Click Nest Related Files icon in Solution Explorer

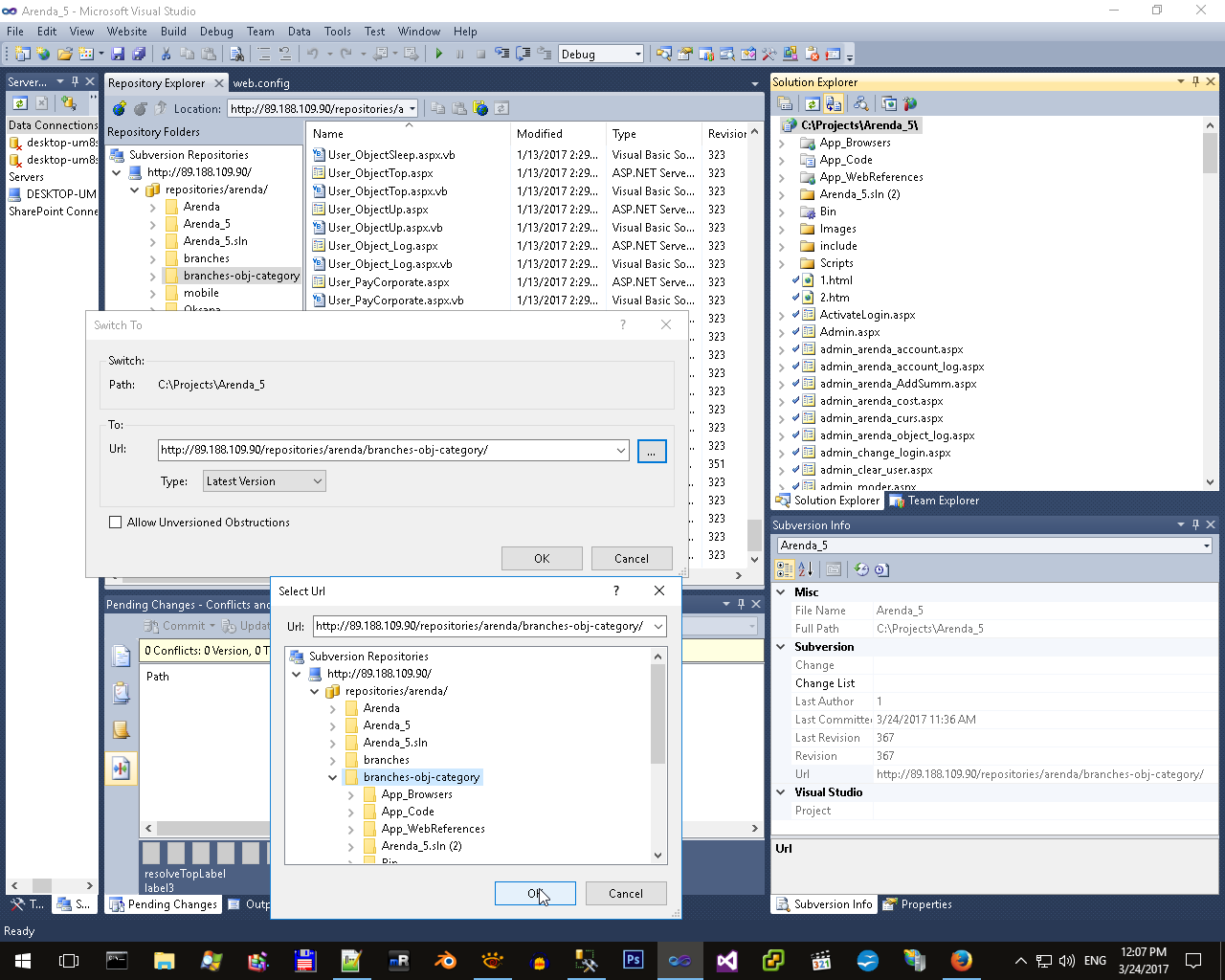click(834, 103)
